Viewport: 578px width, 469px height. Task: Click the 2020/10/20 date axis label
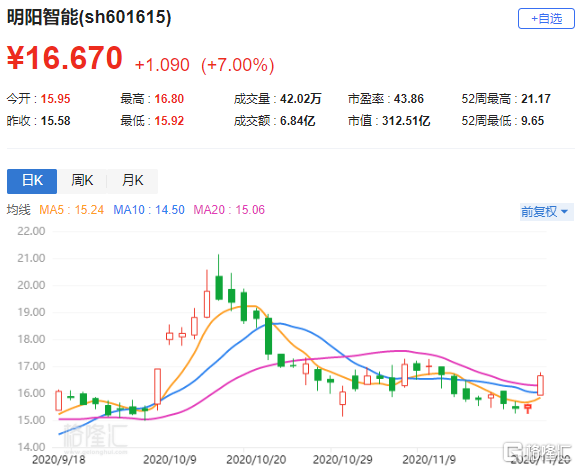point(256,460)
